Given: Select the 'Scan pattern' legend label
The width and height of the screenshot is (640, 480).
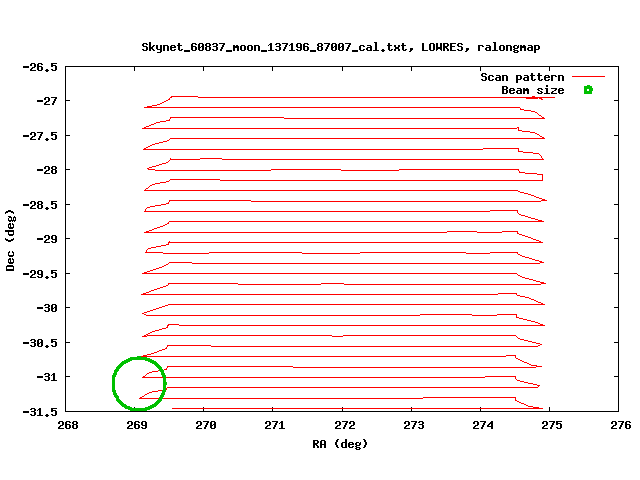Looking at the screenshot, I should point(522,77).
